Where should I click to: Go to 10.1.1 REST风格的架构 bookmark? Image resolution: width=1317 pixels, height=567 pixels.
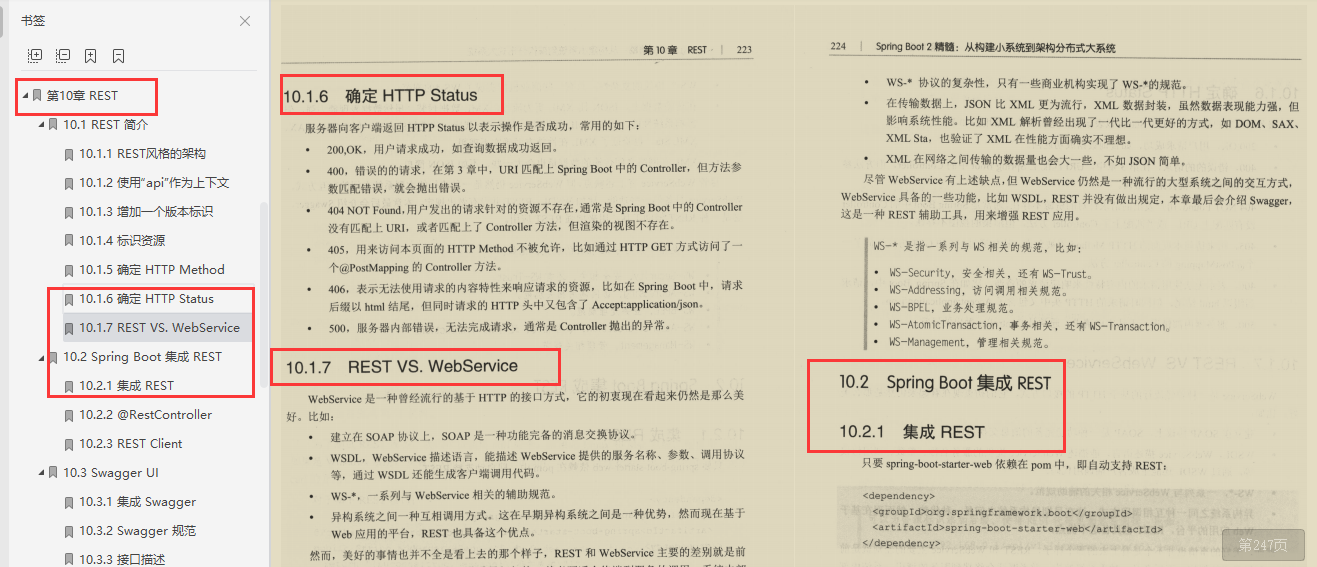coord(142,154)
